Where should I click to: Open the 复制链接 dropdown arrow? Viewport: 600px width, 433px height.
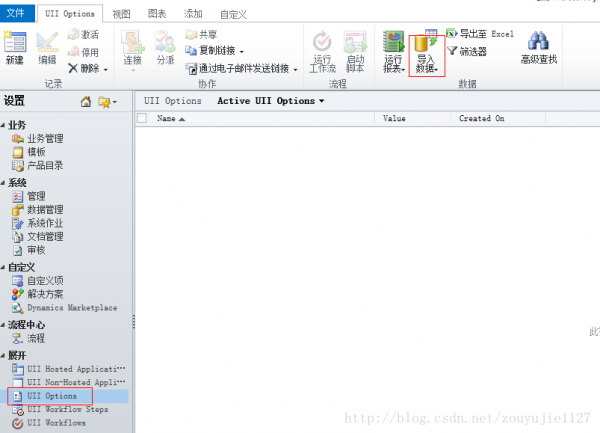pos(241,51)
